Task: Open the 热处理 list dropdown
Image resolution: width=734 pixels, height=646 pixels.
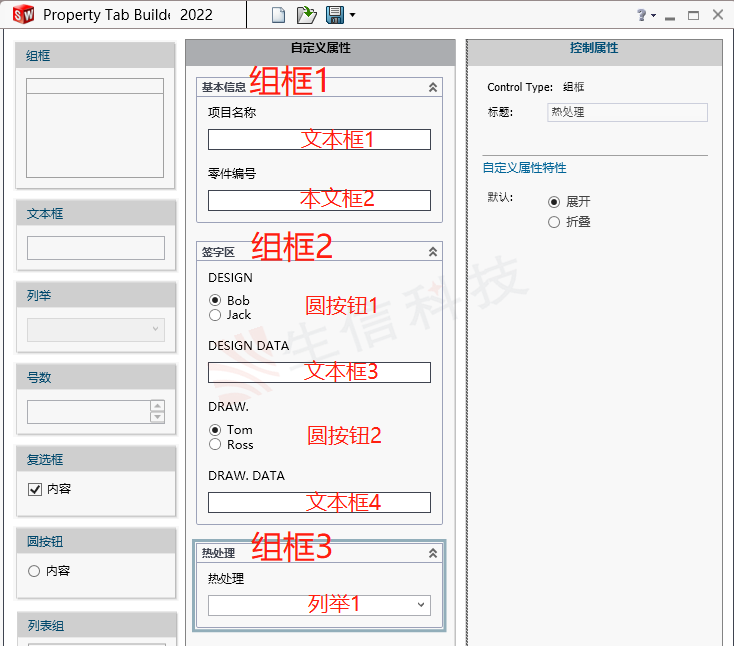Action: 421,605
